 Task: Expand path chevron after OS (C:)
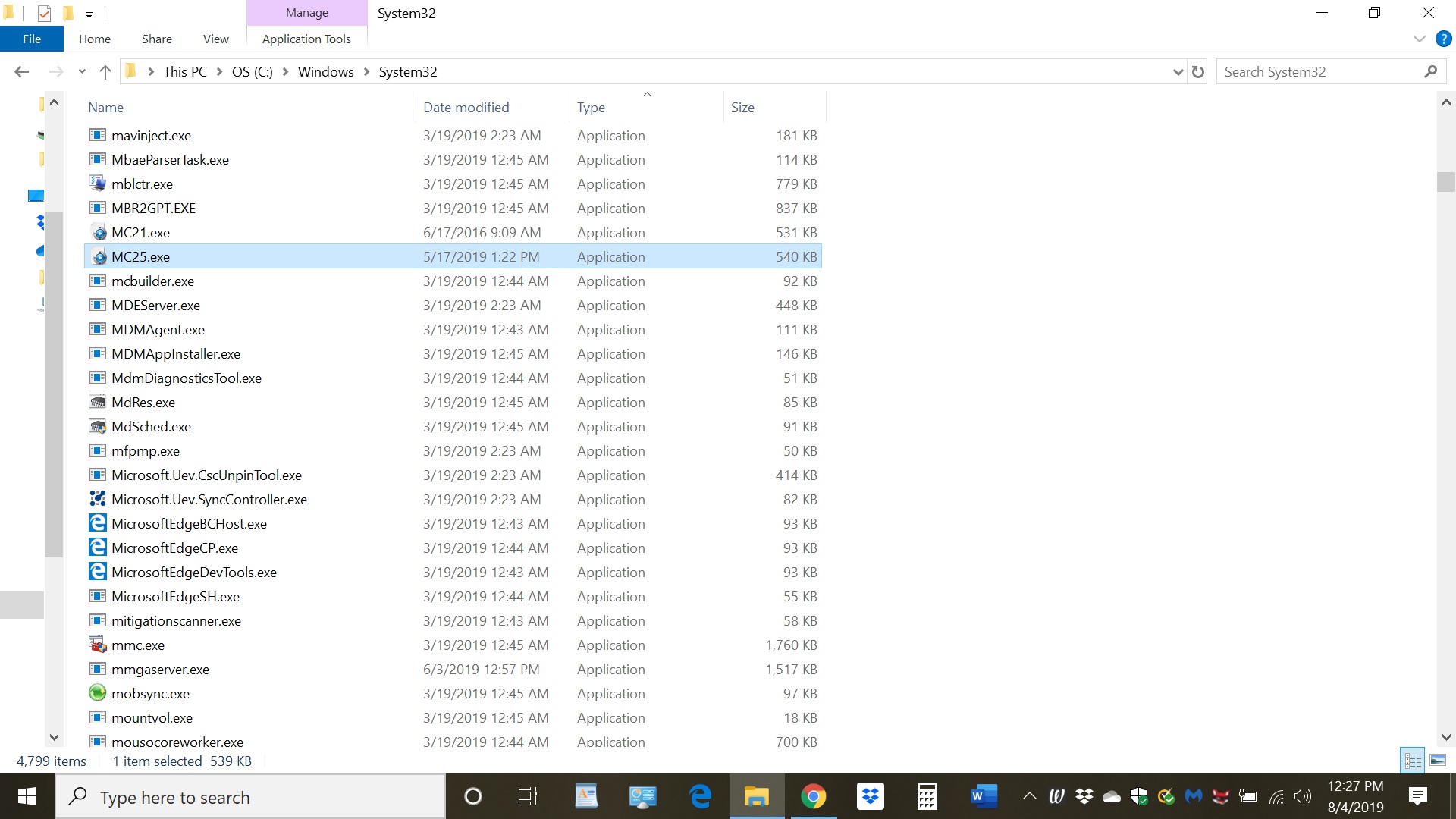(x=285, y=71)
